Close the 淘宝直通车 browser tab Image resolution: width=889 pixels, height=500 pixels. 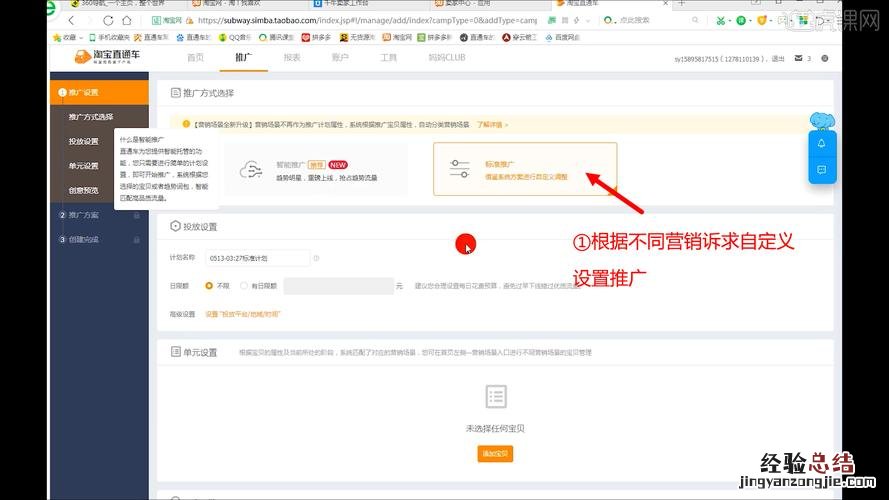666,3
